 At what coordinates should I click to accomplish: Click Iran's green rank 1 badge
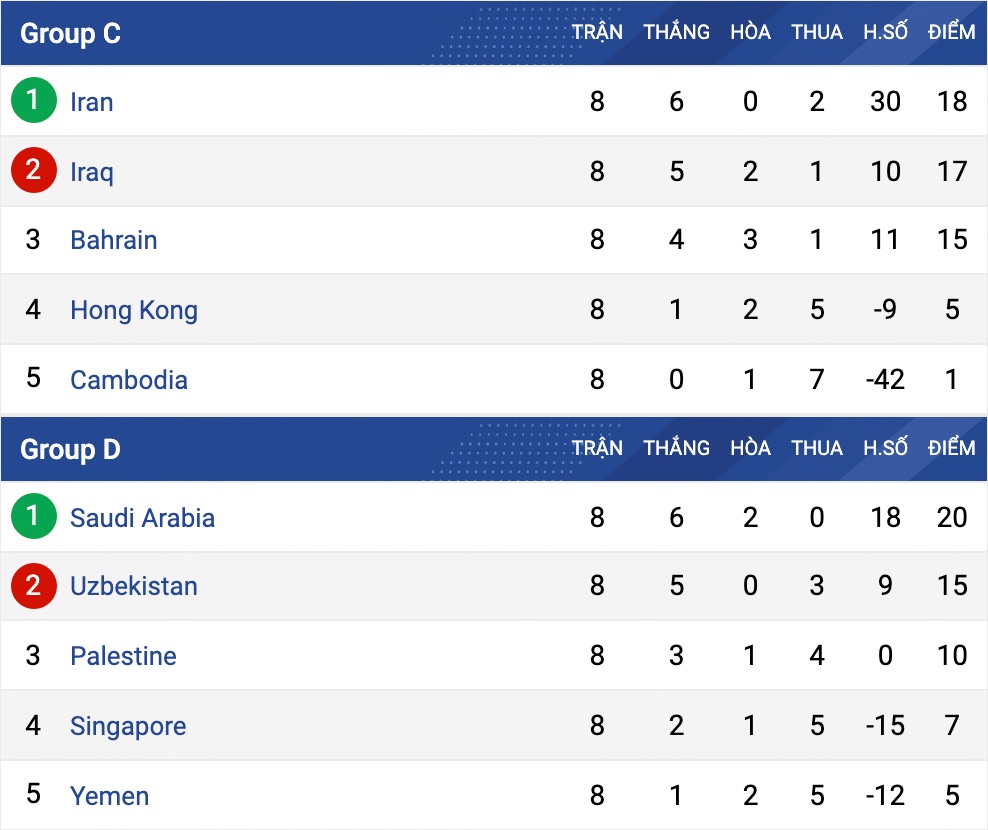pos(34,101)
